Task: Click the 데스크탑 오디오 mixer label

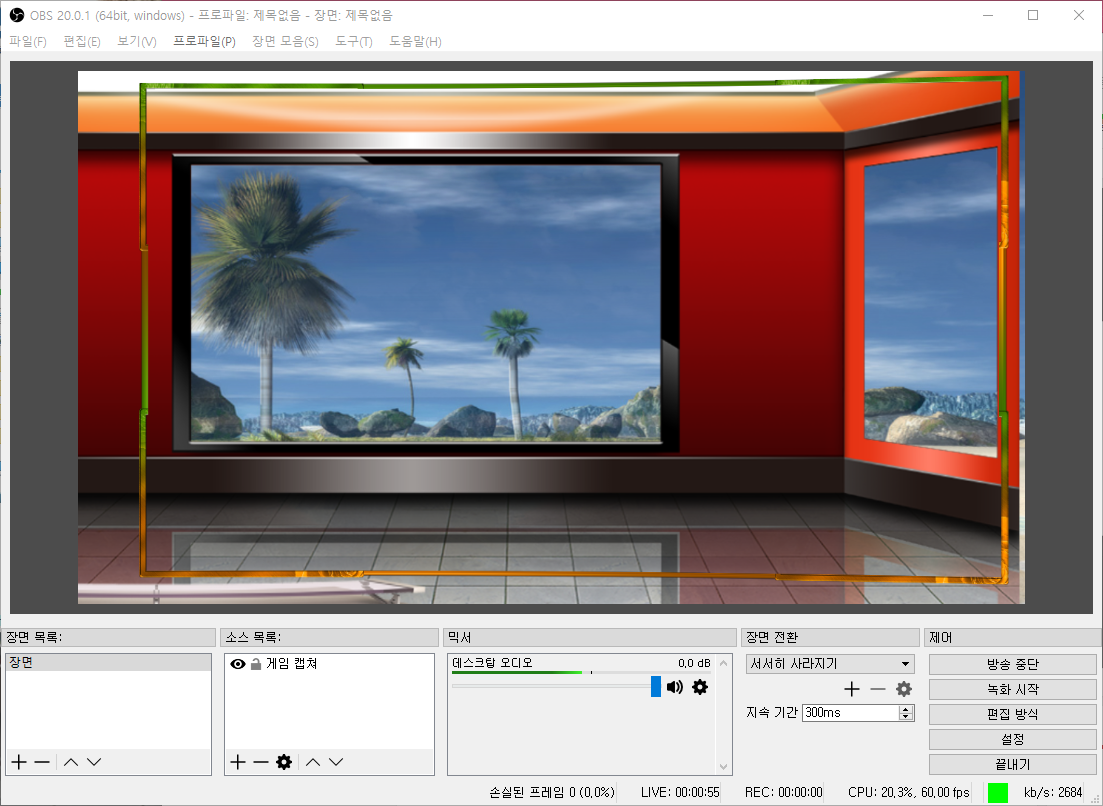Action: [x=492, y=663]
